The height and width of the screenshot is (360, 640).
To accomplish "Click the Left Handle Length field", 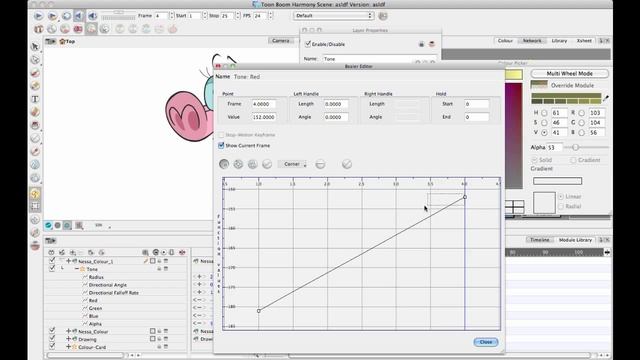I will 336,104.
